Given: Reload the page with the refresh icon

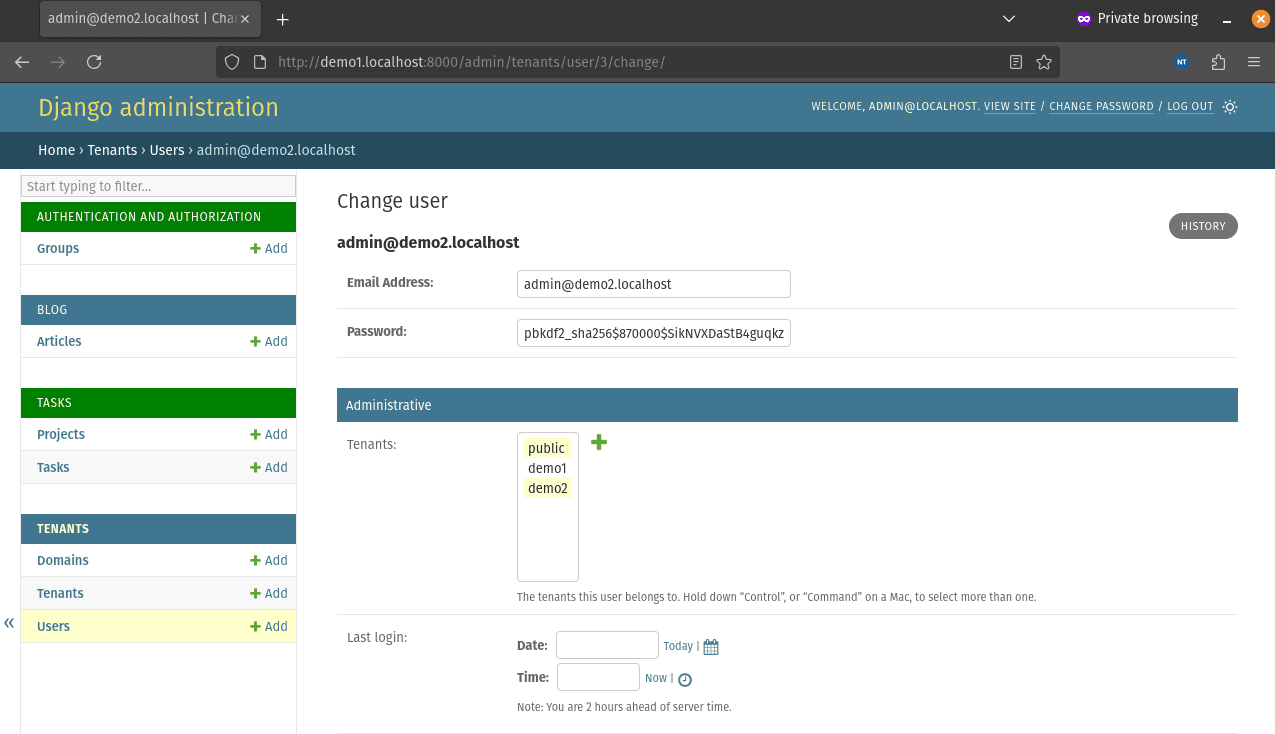Looking at the screenshot, I should pos(94,62).
